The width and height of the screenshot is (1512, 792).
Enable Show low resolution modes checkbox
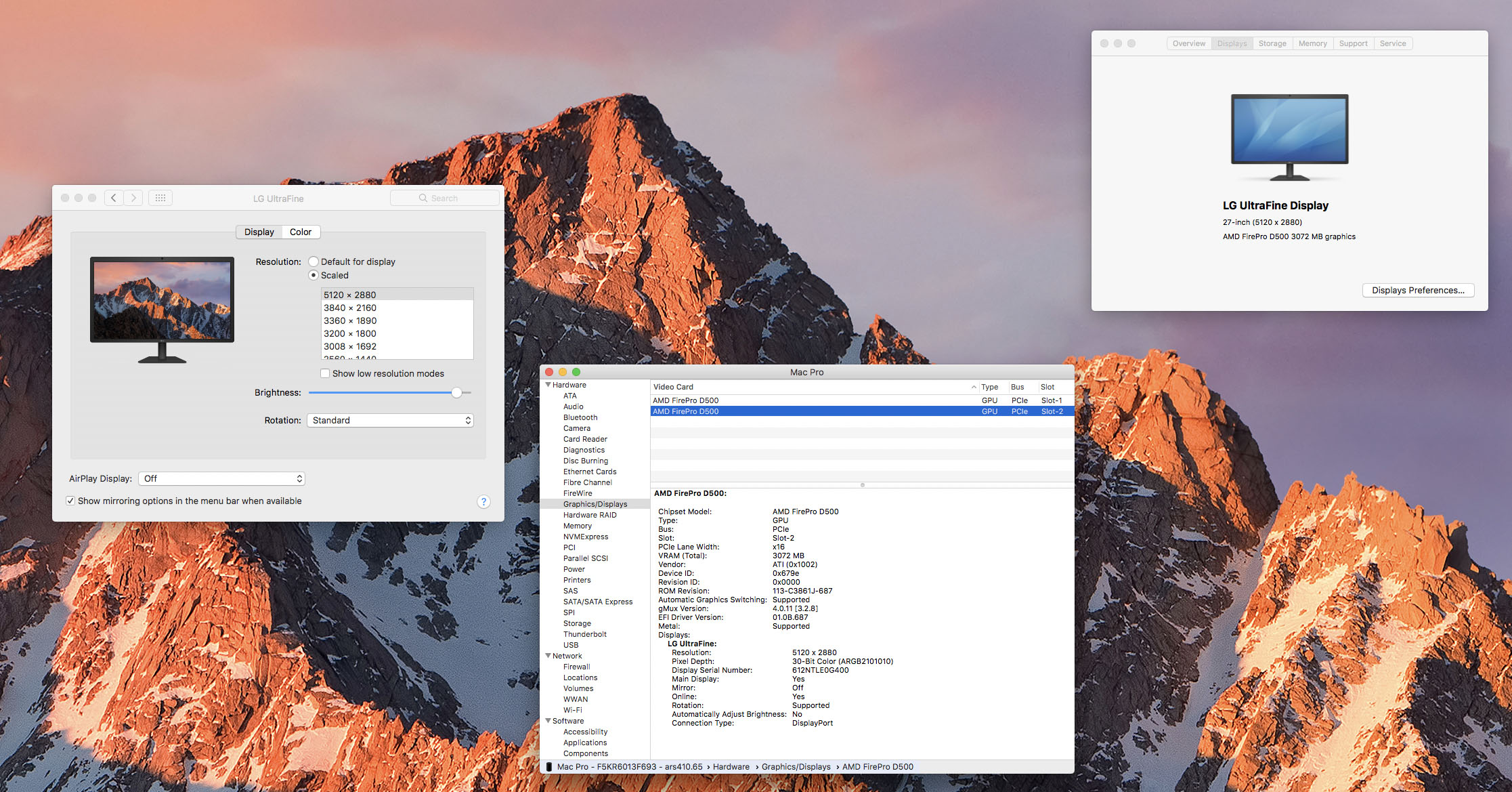(325, 373)
